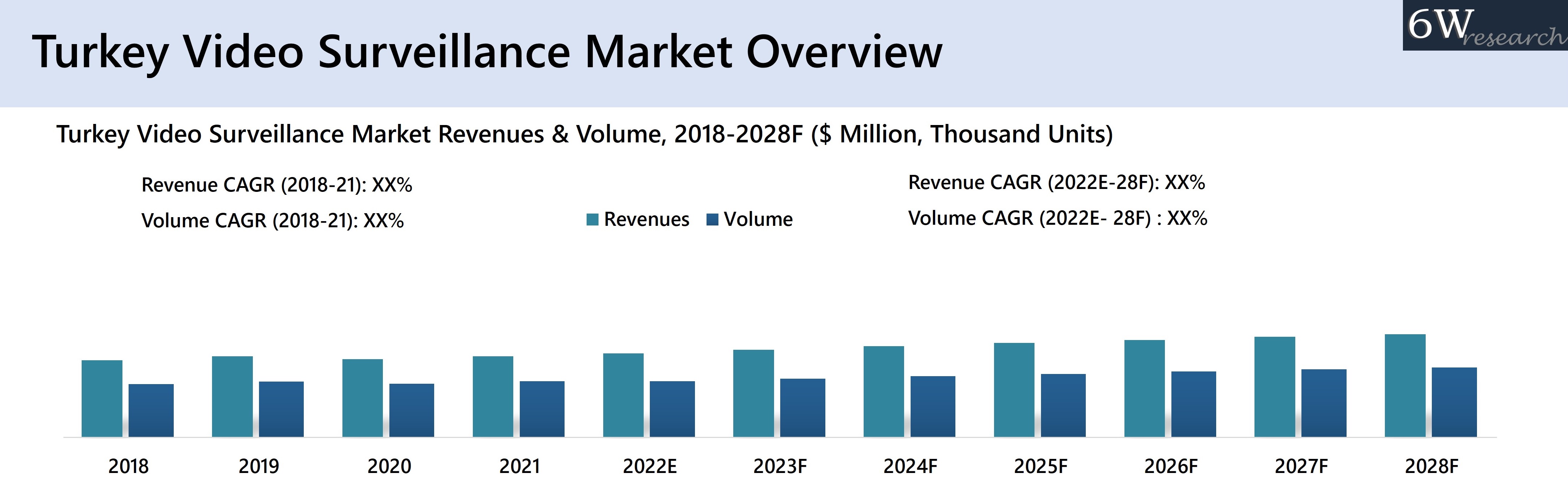Select the 'Volume' legend label
The height and width of the screenshot is (499, 1568).
click(x=759, y=219)
